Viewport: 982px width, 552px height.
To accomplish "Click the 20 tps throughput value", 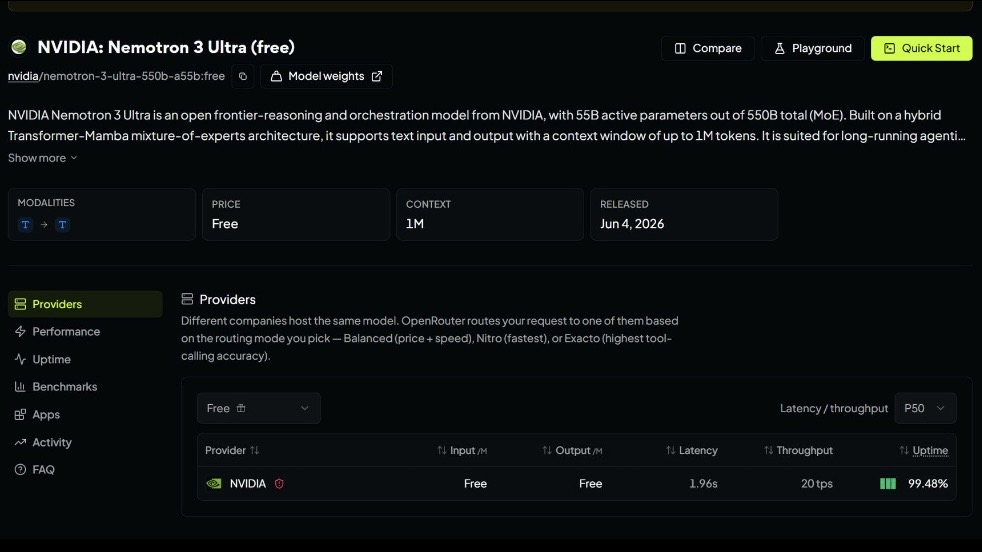I will [817, 484].
